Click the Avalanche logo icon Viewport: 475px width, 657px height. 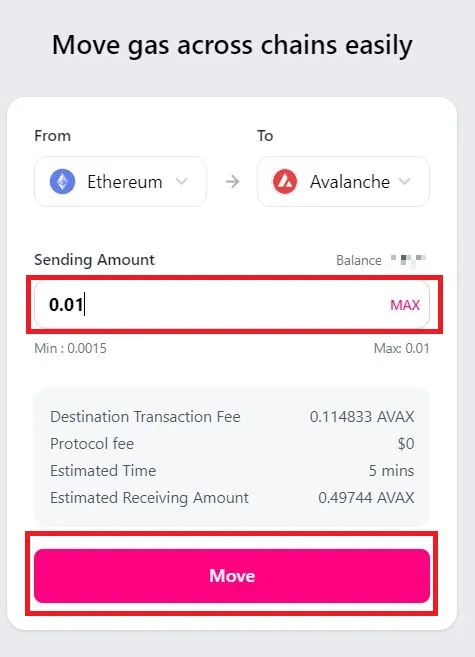[285, 182]
